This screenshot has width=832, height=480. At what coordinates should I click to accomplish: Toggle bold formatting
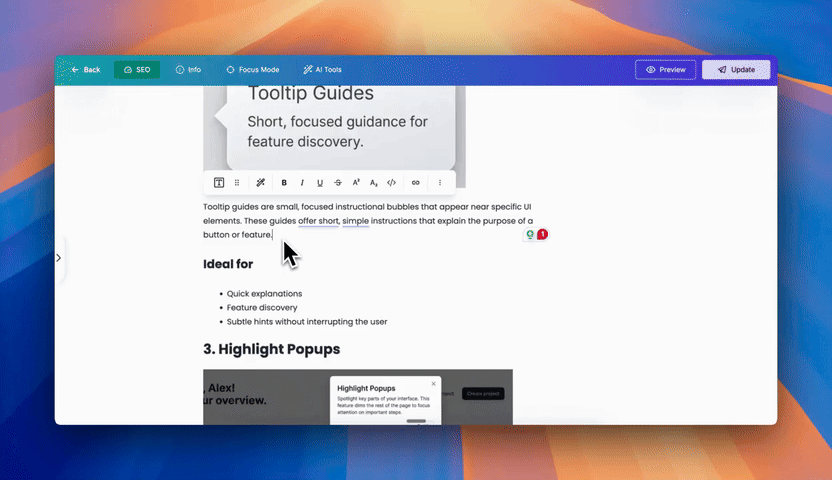point(284,182)
